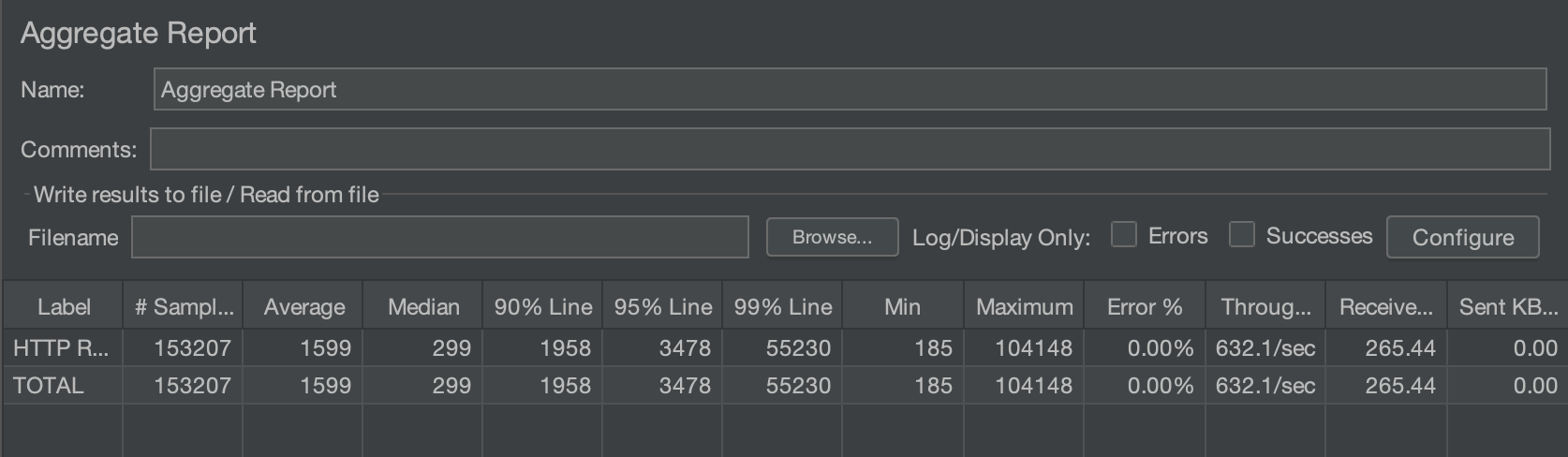This screenshot has height=457, width=1568.
Task: Sort by the Maximum column header
Action: click(1024, 306)
